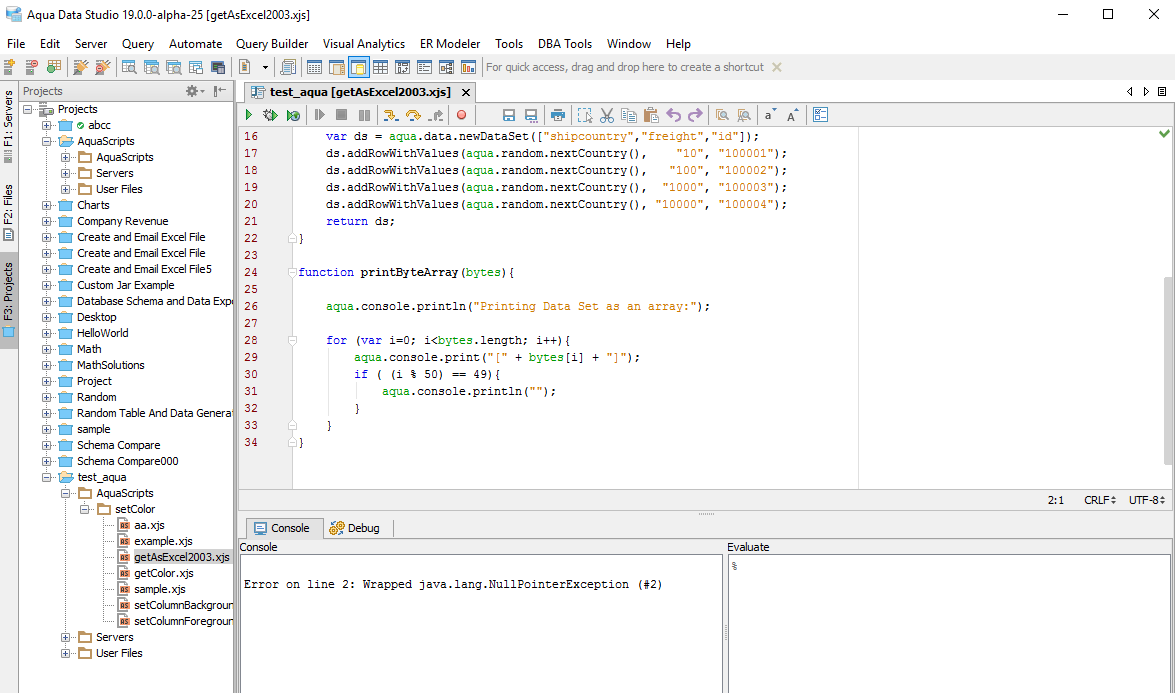Click the Select All editor icon
This screenshot has width=1175, height=693.
click(x=585, y=115)
